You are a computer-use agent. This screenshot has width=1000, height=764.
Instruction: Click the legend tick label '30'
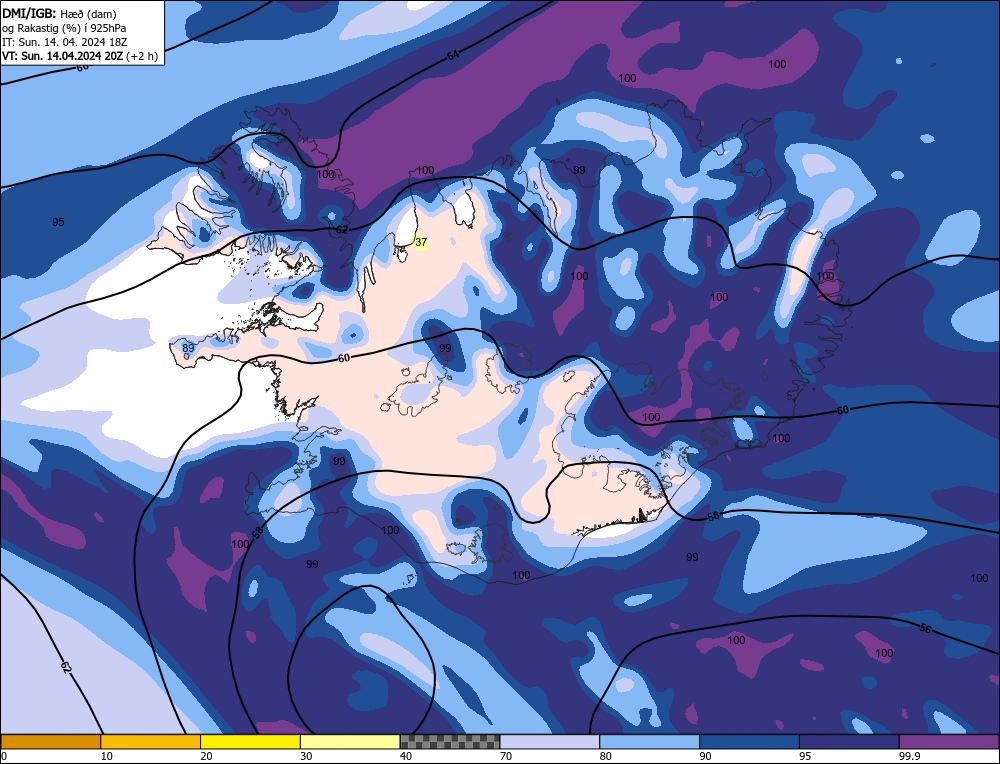pos(306,756)
